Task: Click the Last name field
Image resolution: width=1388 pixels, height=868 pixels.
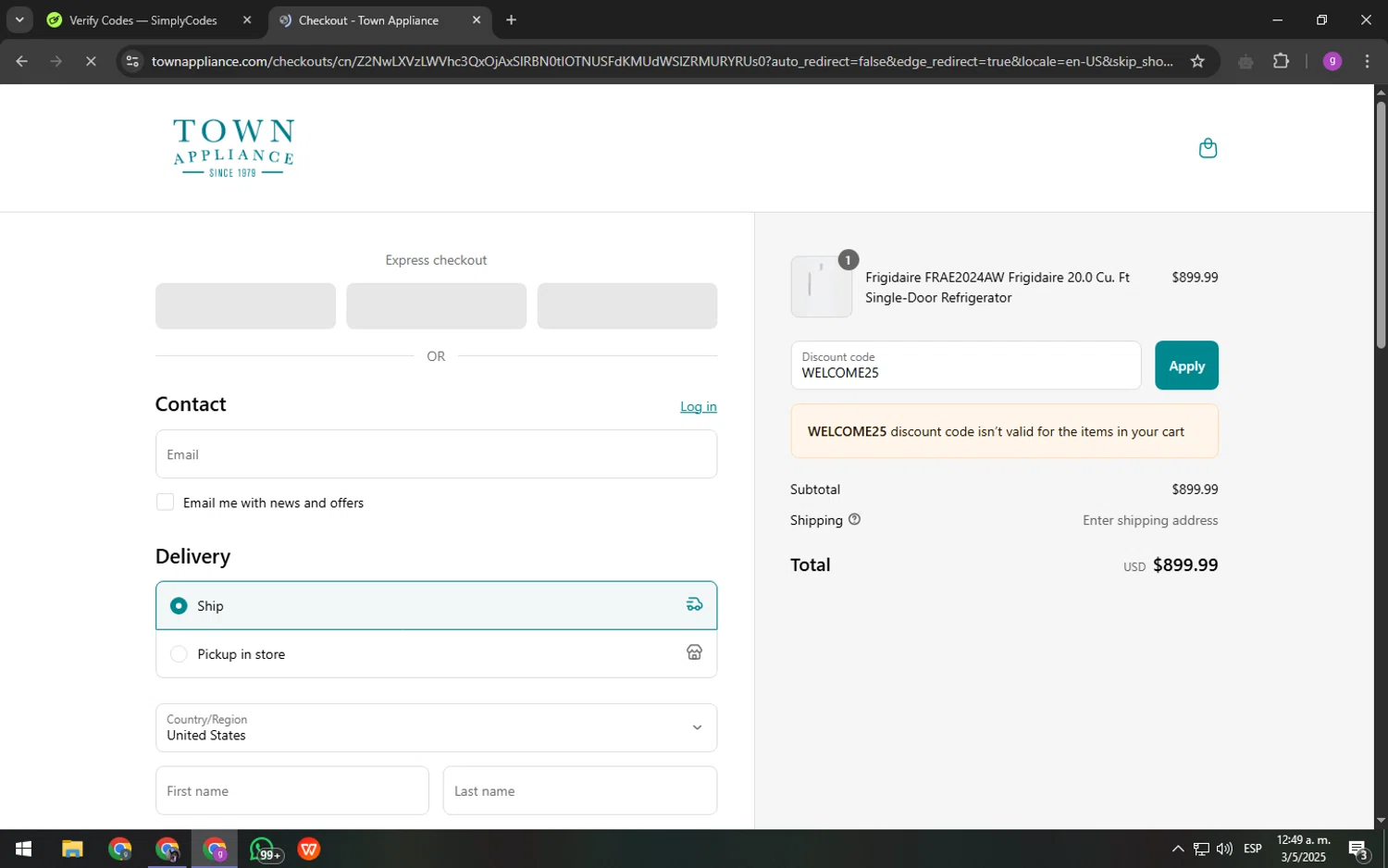Action: click(580, 790)
